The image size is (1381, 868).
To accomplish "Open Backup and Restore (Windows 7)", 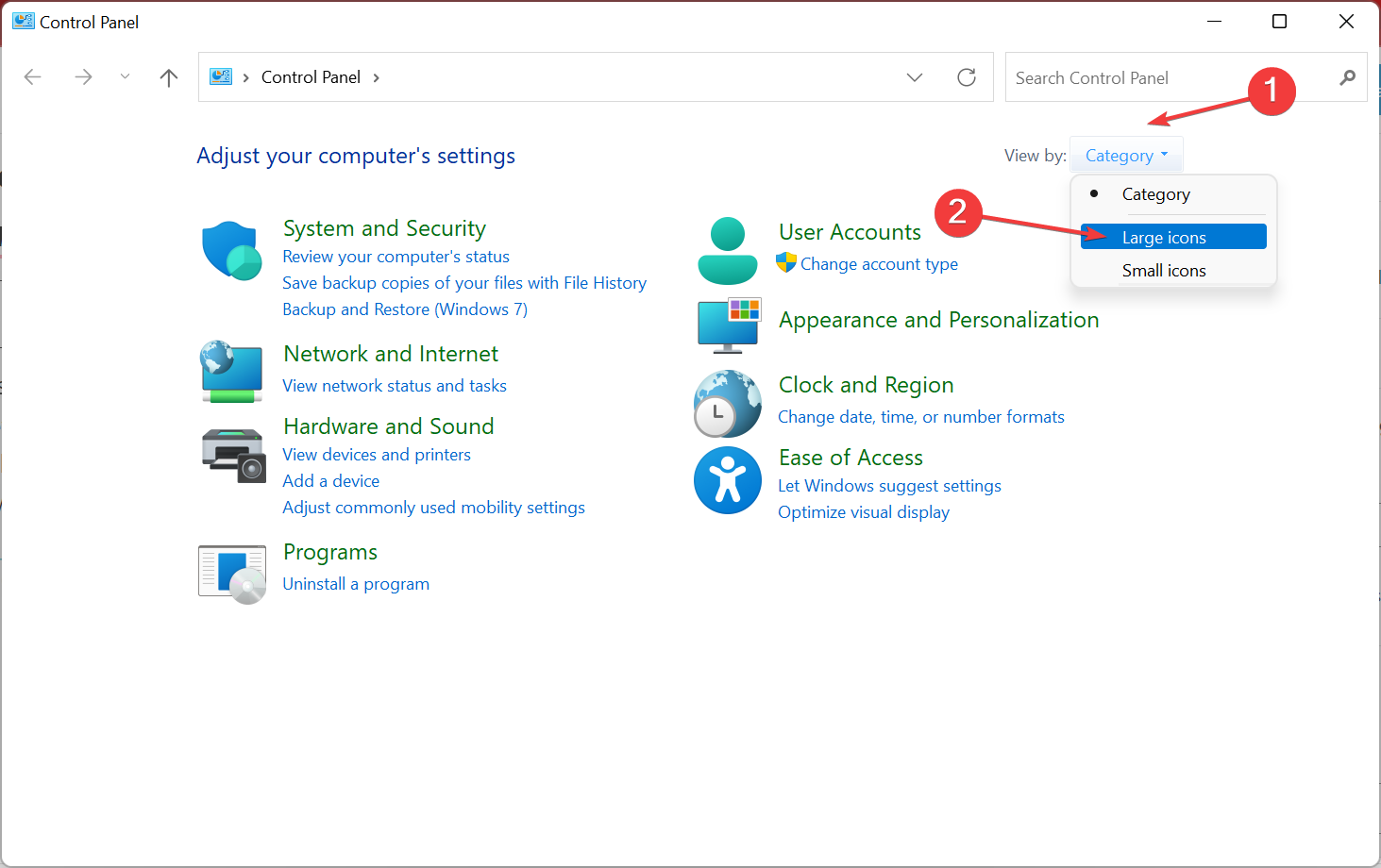I will click(405, 309).
